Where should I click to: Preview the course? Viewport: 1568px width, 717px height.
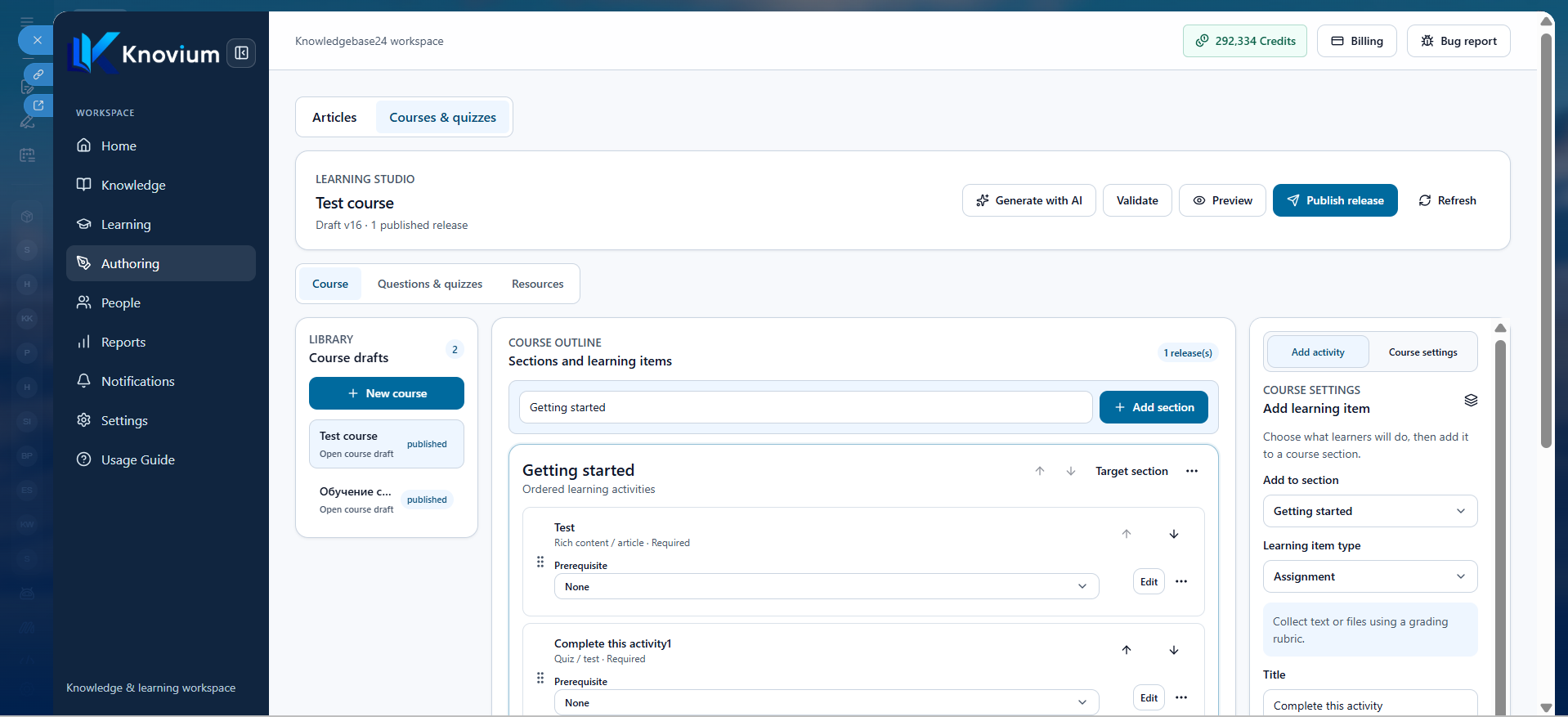pyautogui.click(x=1222, y=200)
